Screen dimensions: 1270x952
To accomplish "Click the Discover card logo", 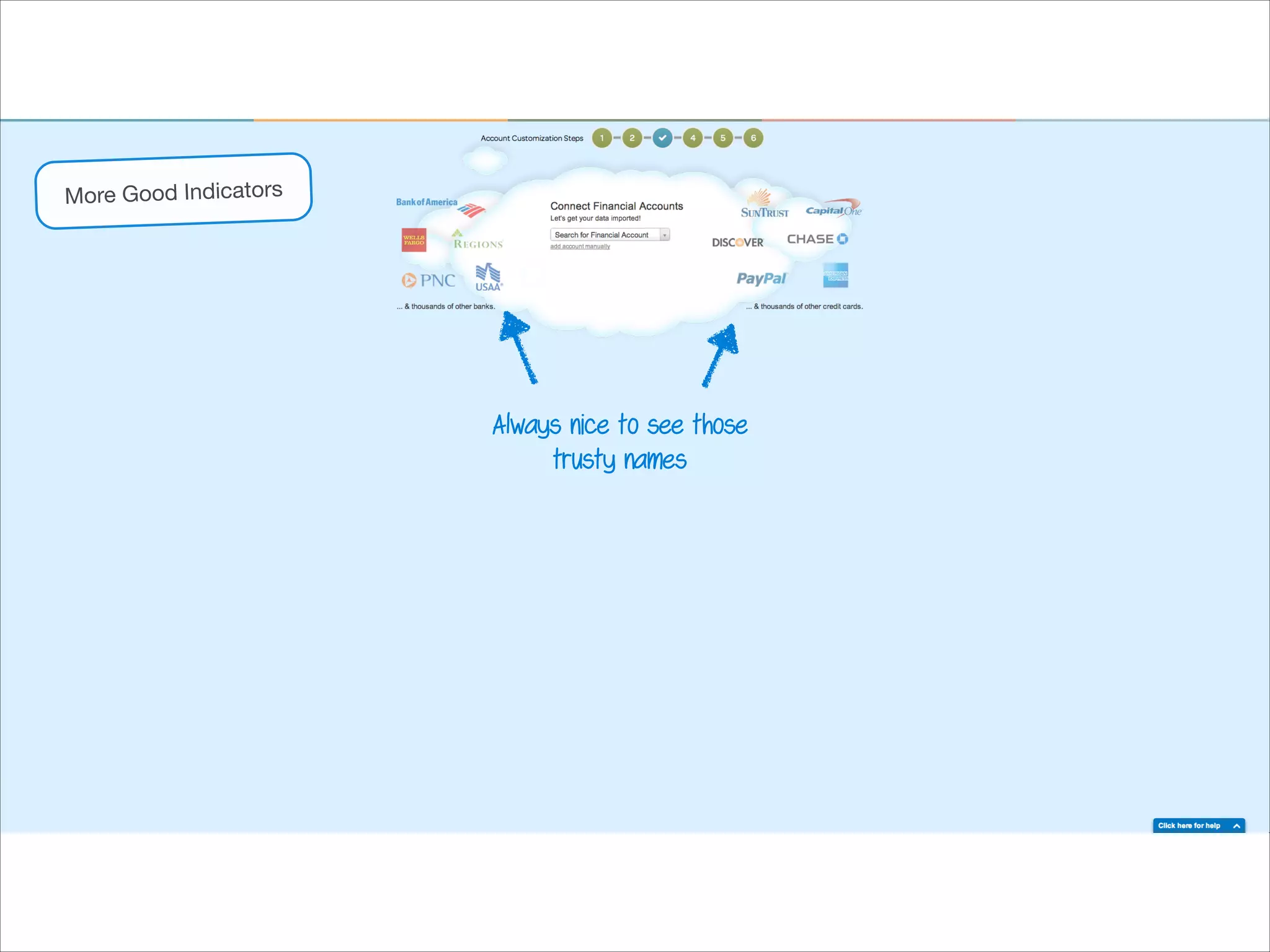I will pyautogui.click(x=737, y=242).
